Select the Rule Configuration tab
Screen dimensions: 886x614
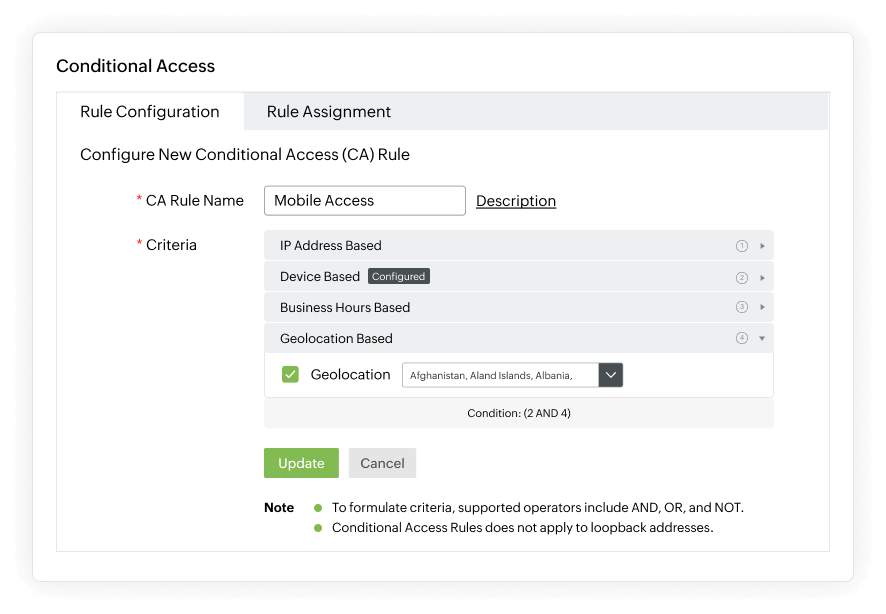click(x=150, y=111)
